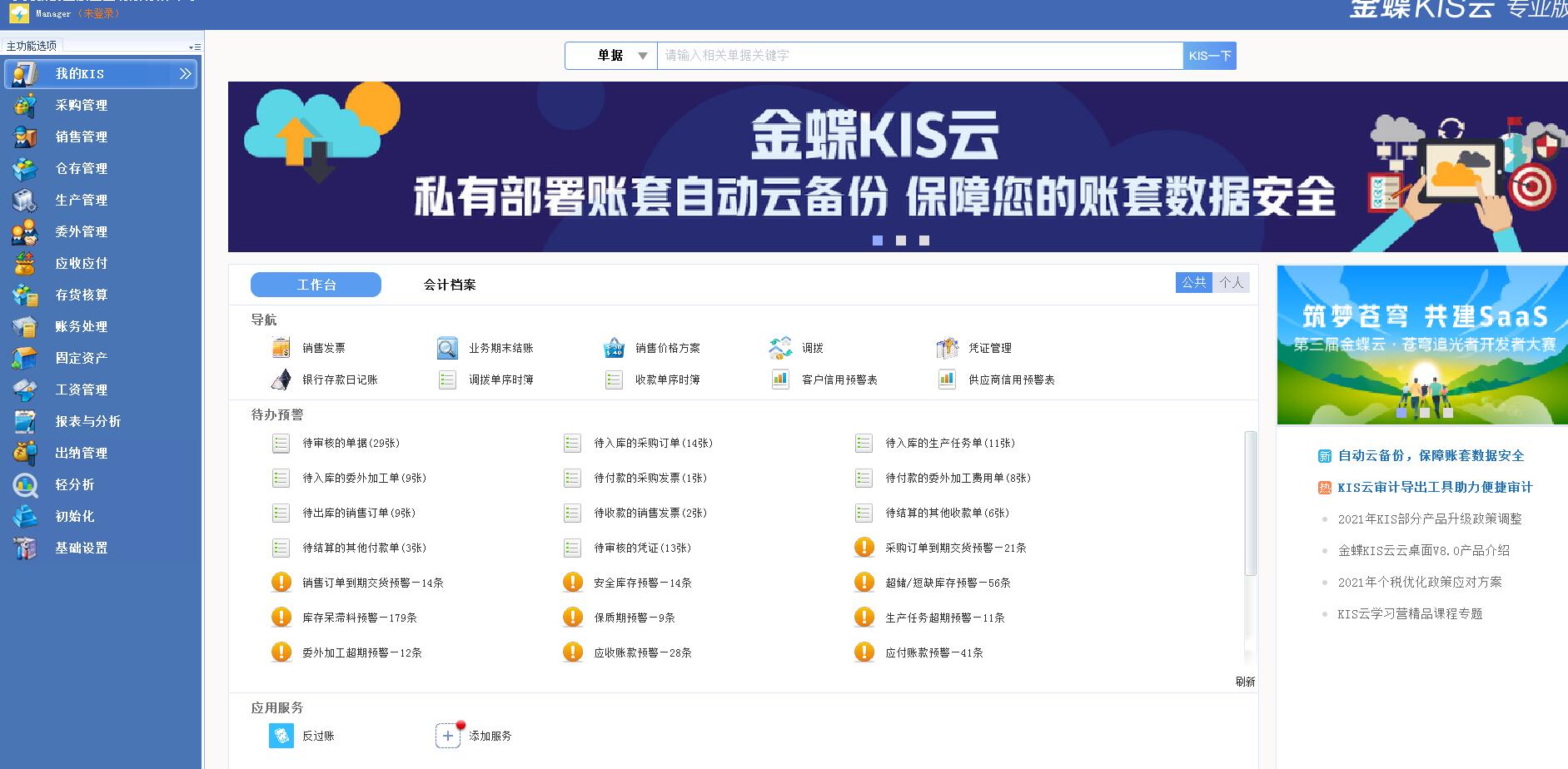Click the 客户信用预警表 chart icon
This screenshot has height=769, width=1568.
(780, 380)
